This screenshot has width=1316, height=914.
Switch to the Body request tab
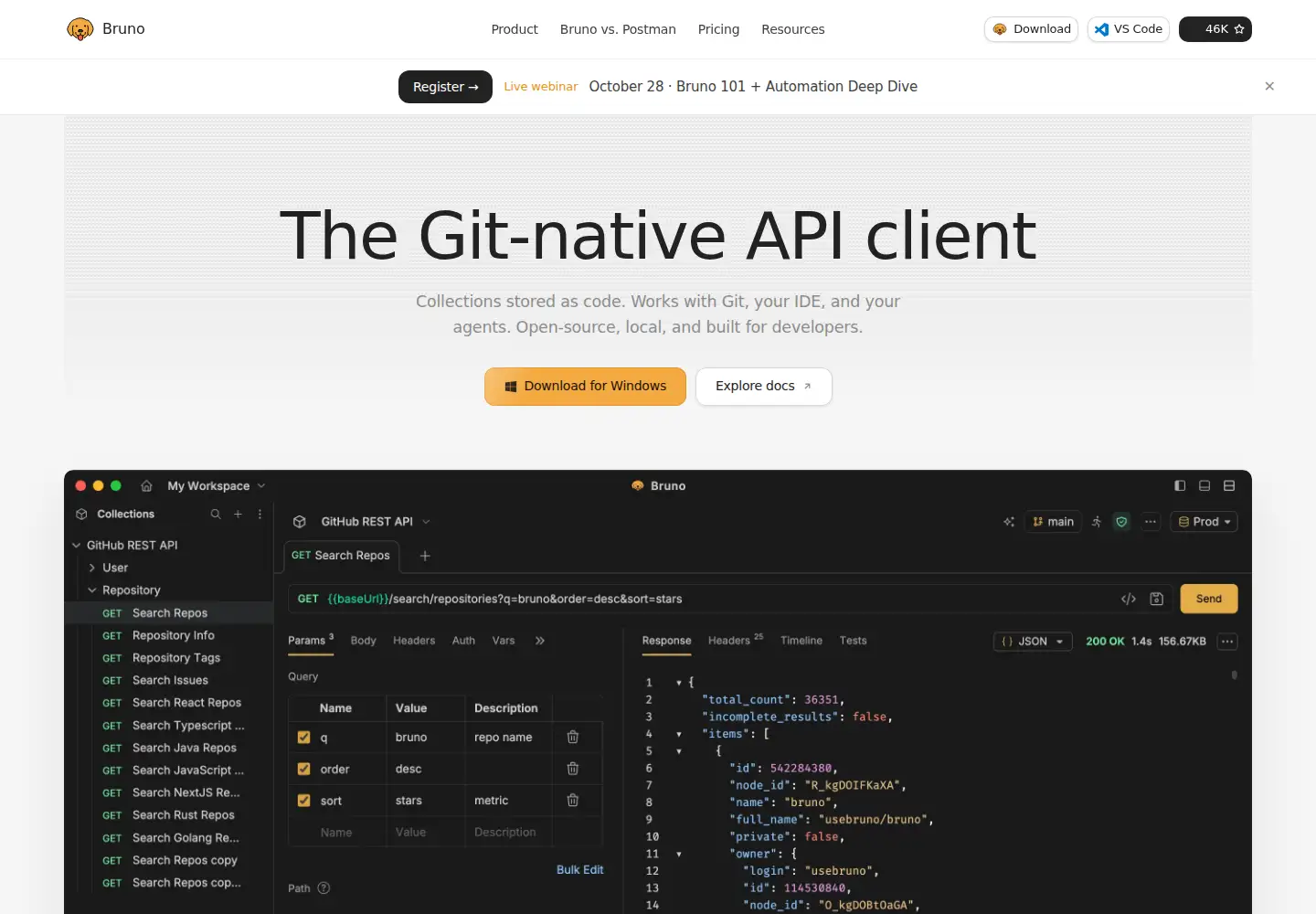click(x=363, y=641)
